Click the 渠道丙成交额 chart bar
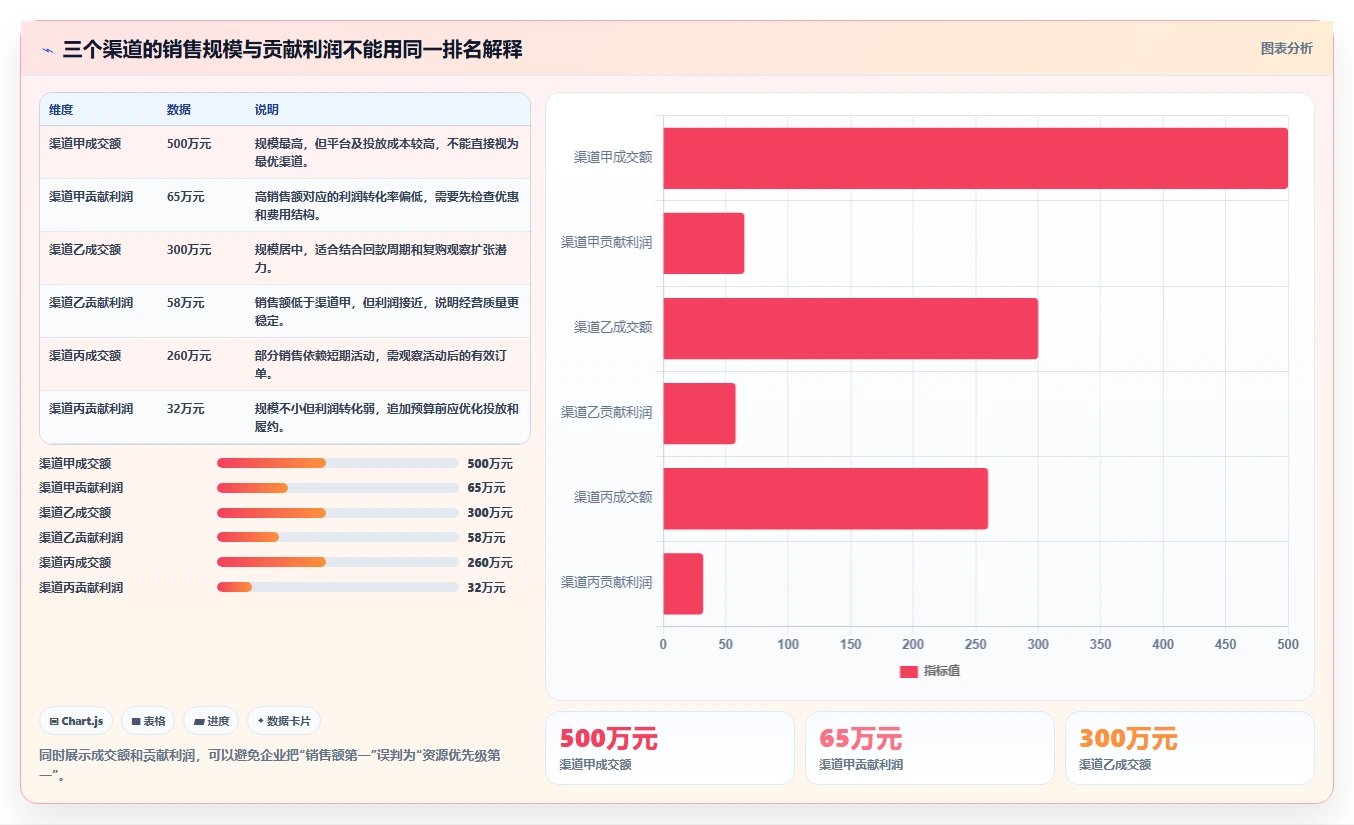The height and width of the screenshot is (825, 1354). point(825,498)
